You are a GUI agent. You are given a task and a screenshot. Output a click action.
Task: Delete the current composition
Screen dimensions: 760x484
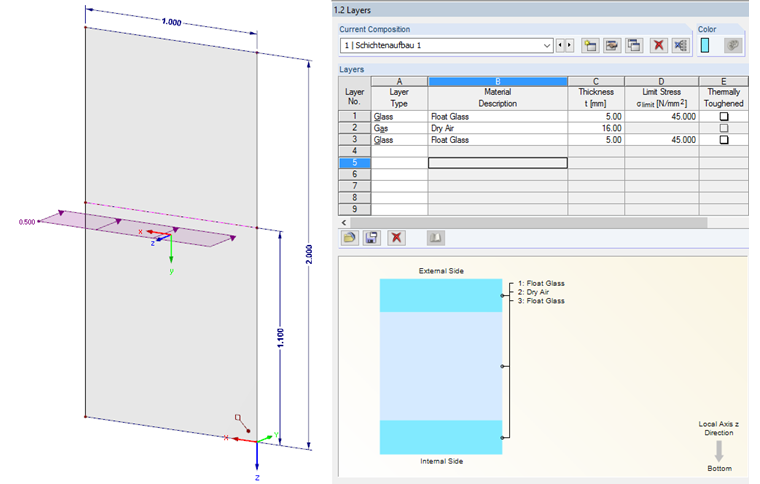tap(658, 46)
